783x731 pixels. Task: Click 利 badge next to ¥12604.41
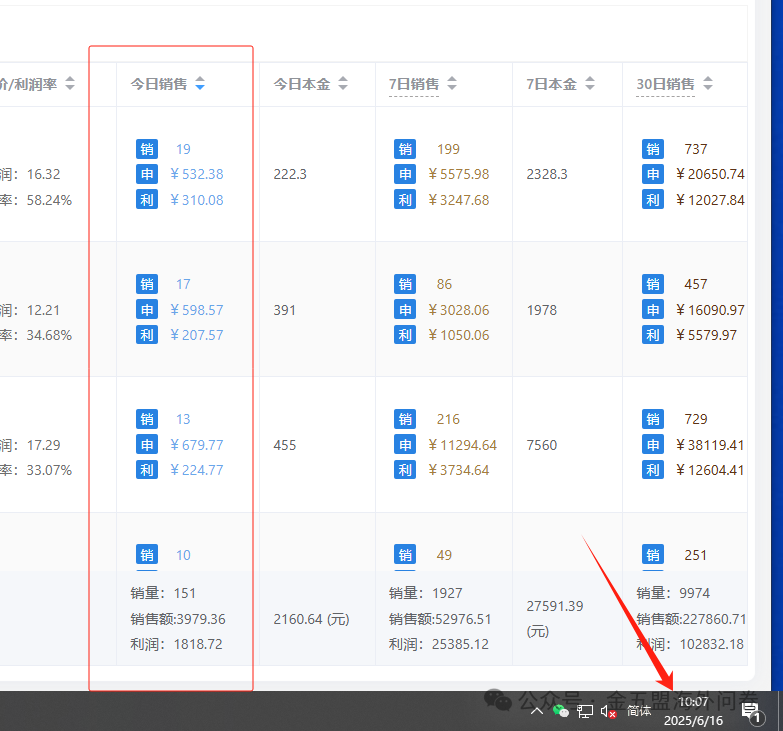[x=653, y=470]
